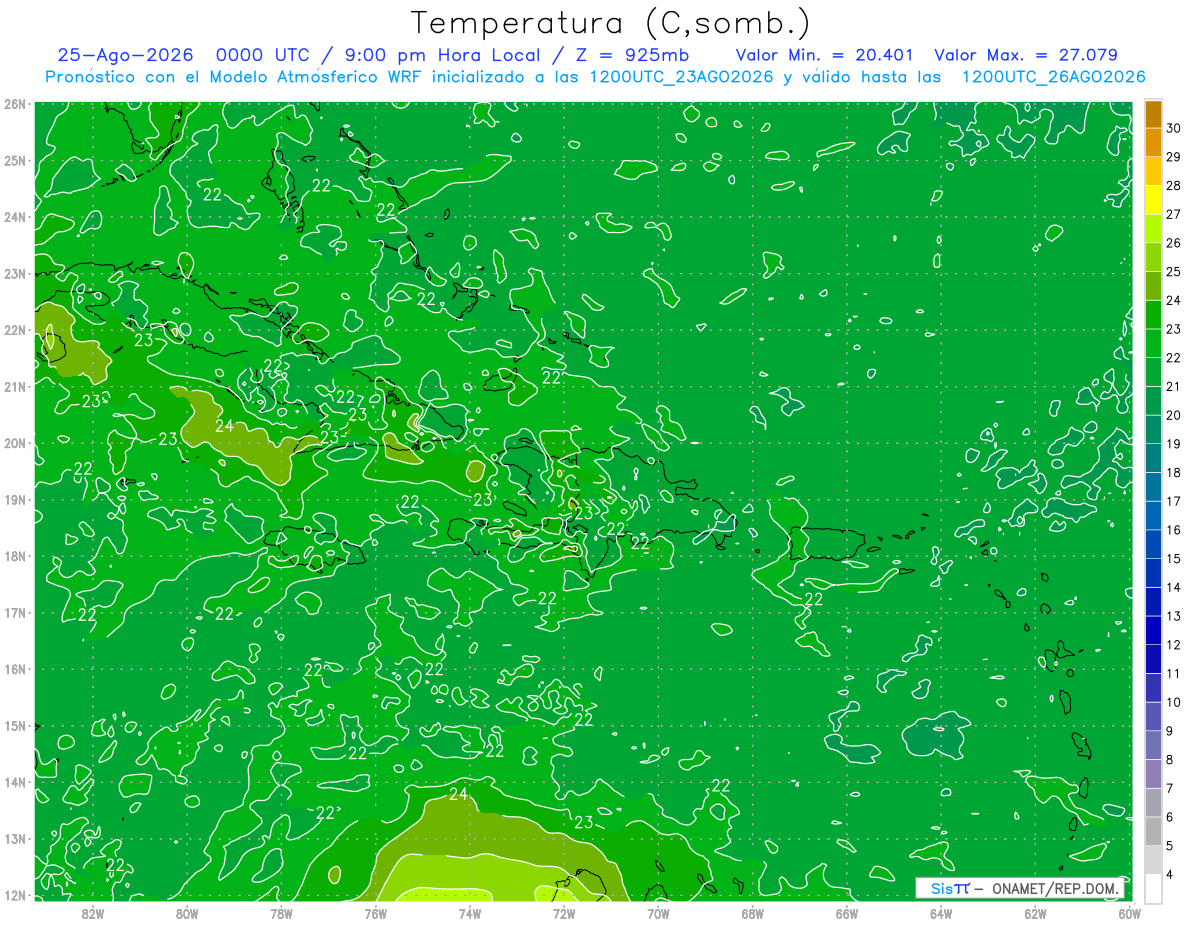Click the "30" label on the color scale
The height and width of the screenshot is (927, 1200).
click(1173, 128)
